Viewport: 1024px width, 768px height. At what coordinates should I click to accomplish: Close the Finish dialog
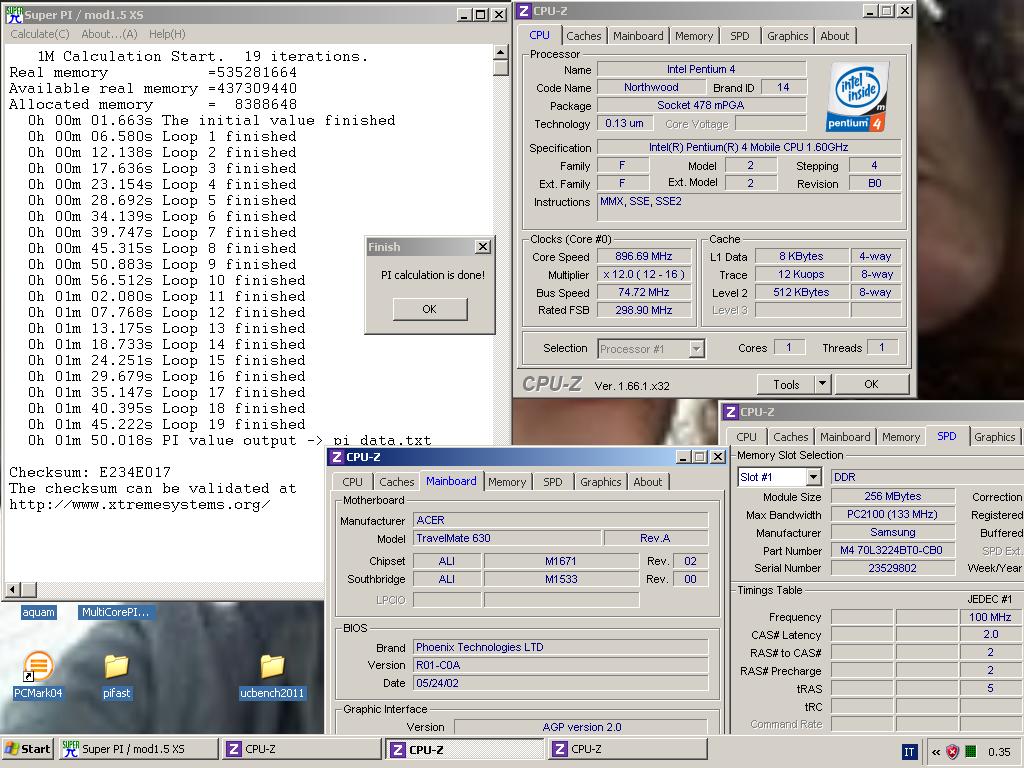coord(483,246)
